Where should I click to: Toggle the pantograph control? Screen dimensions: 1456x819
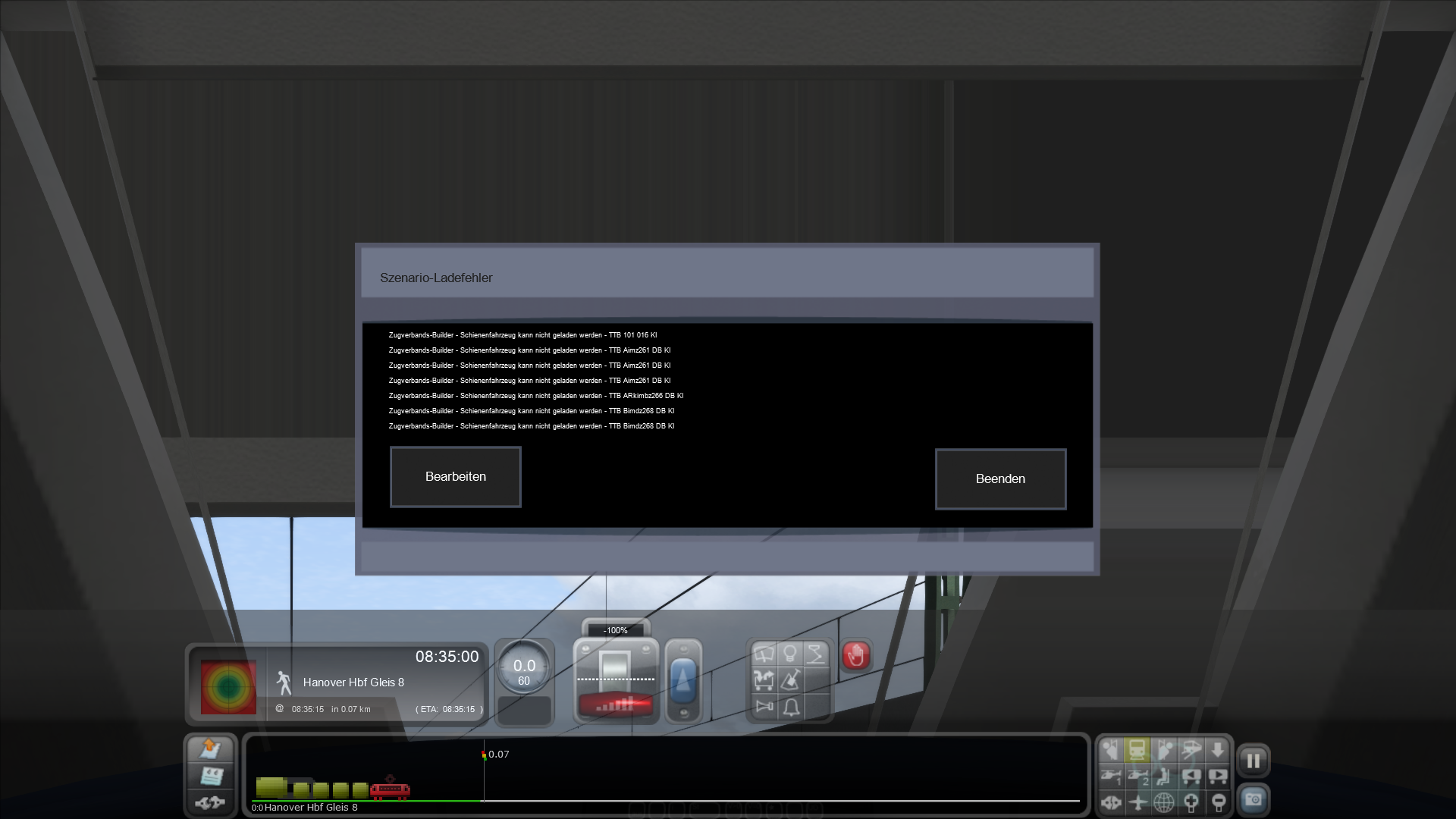coord(815,654)
